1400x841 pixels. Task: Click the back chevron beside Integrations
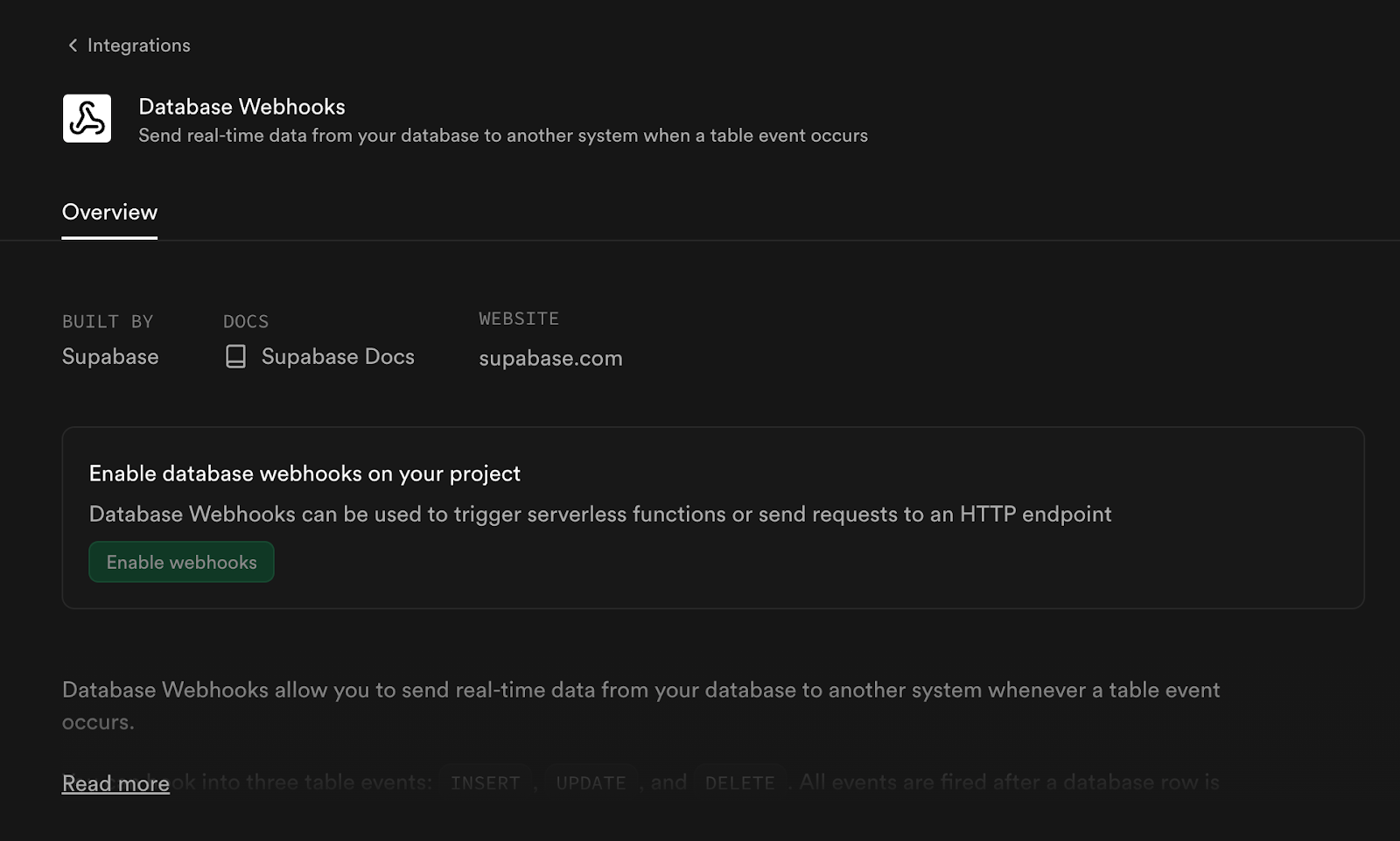point(73,46)
